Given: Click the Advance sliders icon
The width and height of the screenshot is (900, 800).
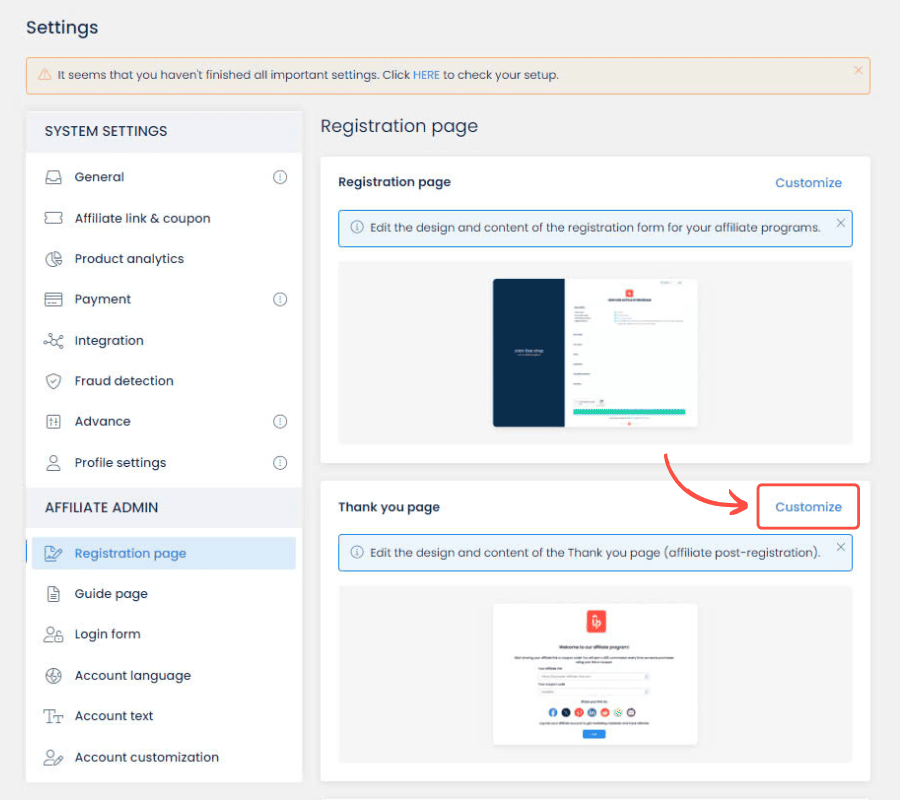Looking at the screenshot, I should coord(53,422).
